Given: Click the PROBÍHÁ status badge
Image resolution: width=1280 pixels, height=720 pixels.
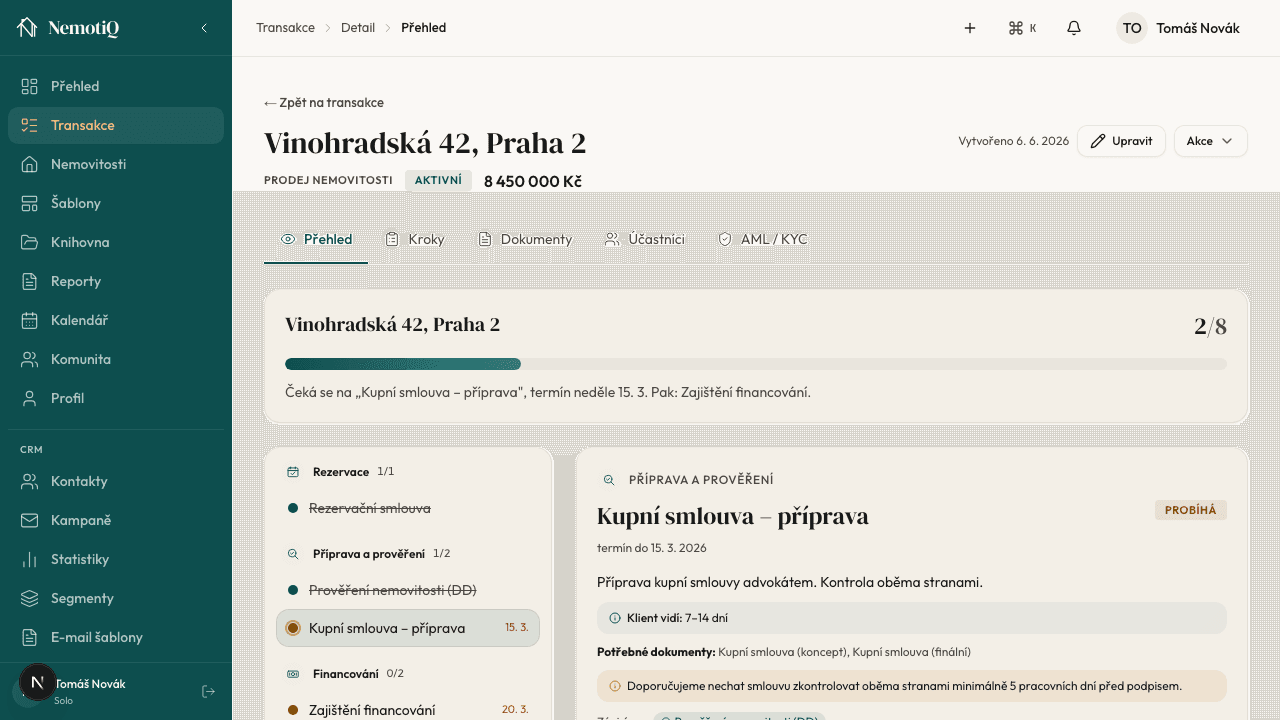Looking at the screenshot, I should pos(1190,510).
